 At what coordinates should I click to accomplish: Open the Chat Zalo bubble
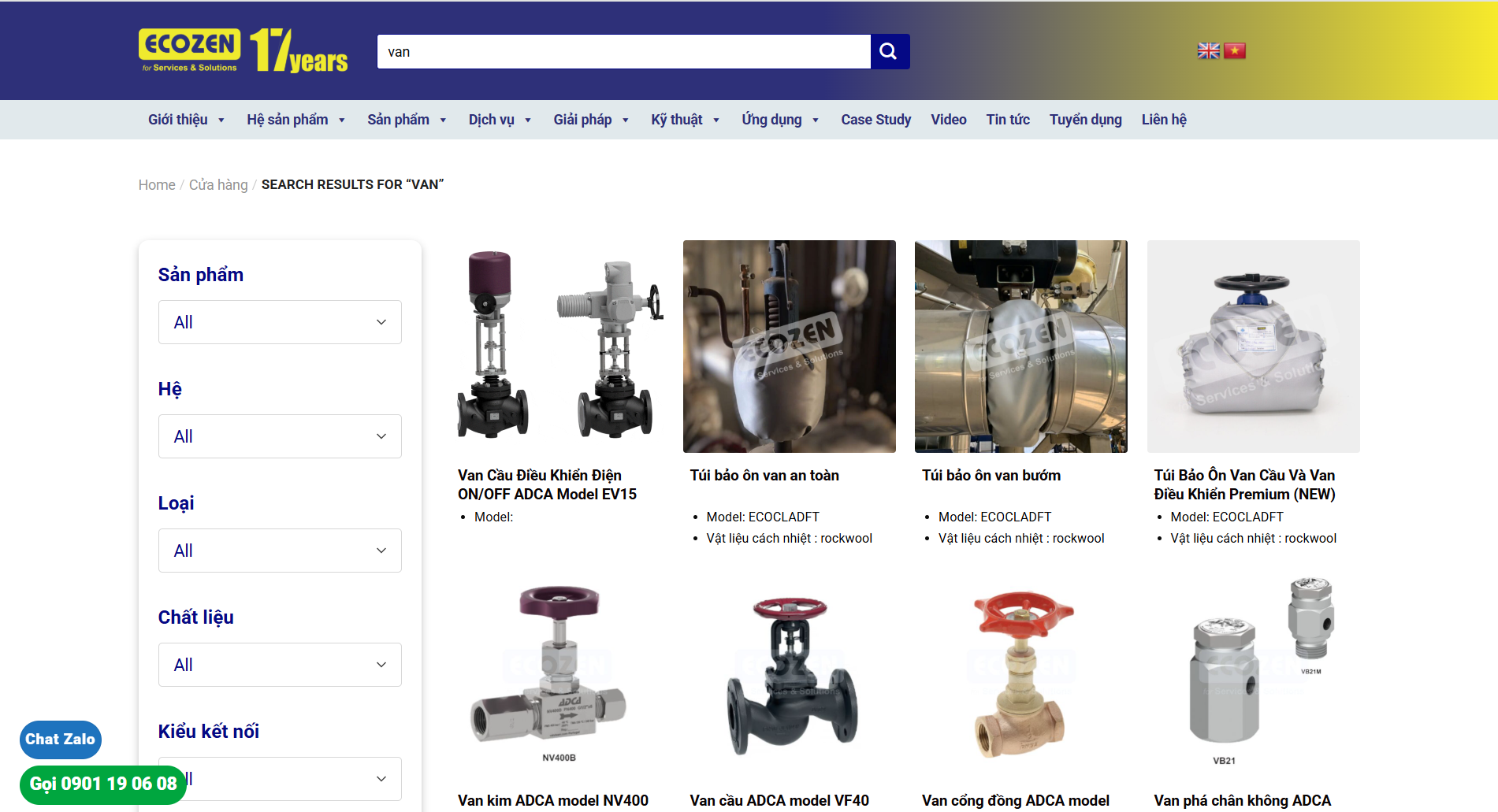60,739
